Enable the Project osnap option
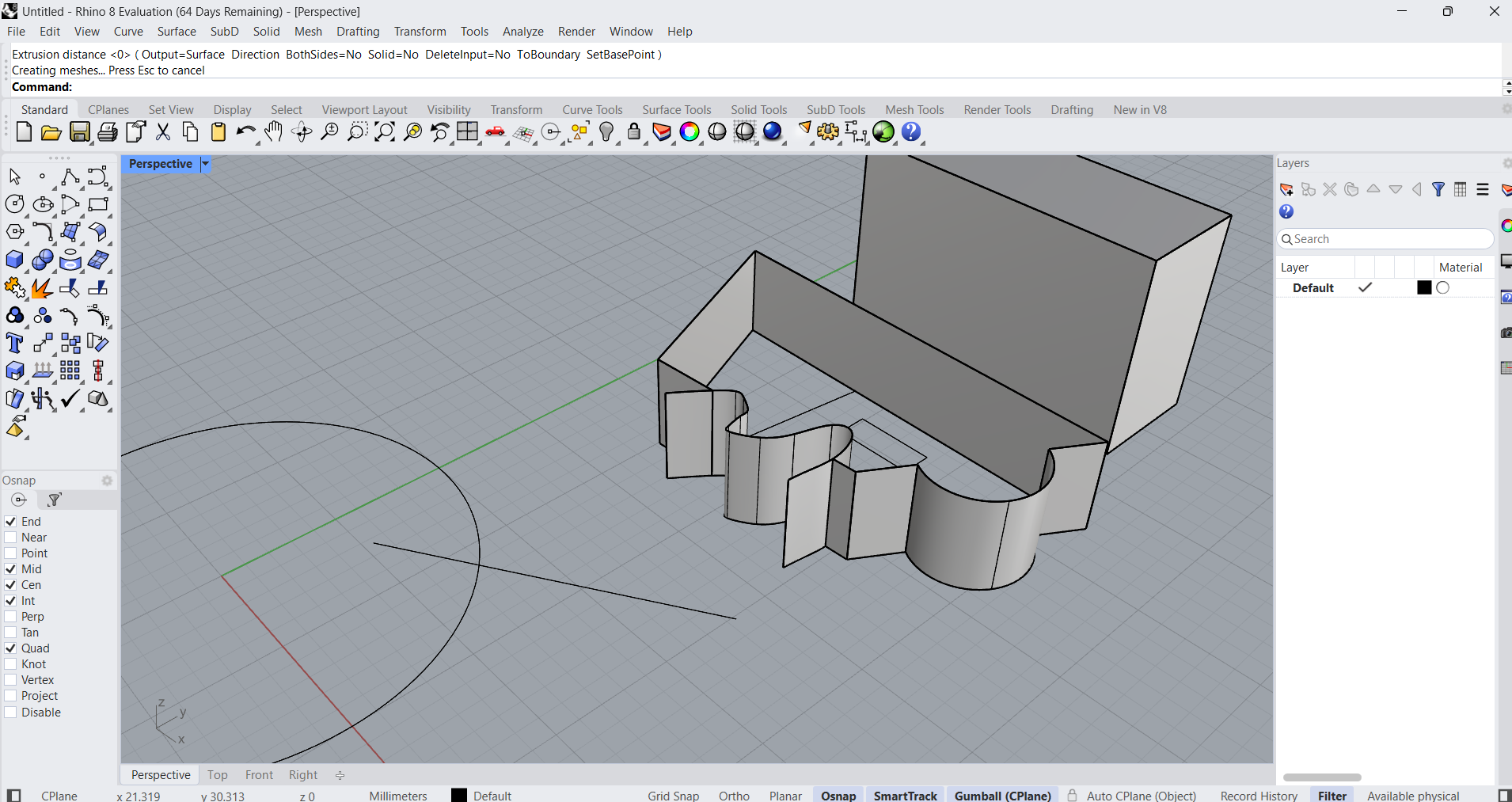Screen dimensions: 1512x802 pyautogui.click(x=10, y=695)
